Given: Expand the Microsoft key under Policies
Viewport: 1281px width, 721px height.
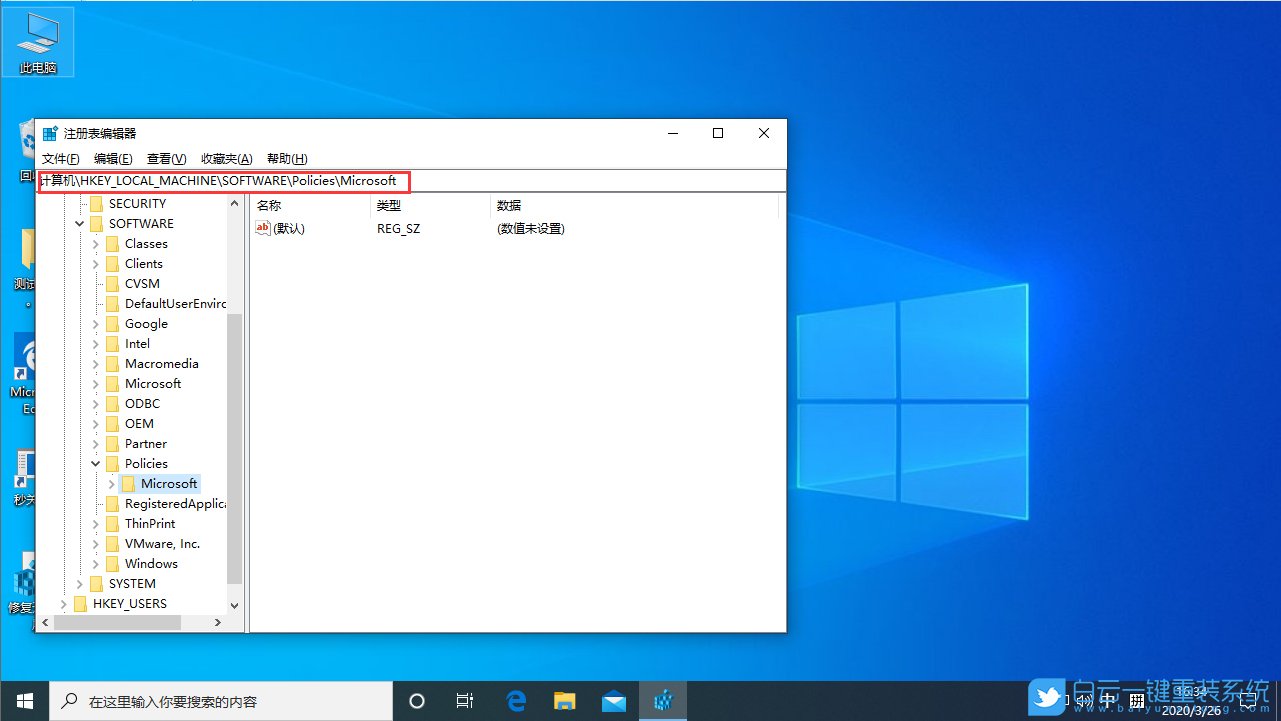Looking at the screenshot, I should point(110,483).
